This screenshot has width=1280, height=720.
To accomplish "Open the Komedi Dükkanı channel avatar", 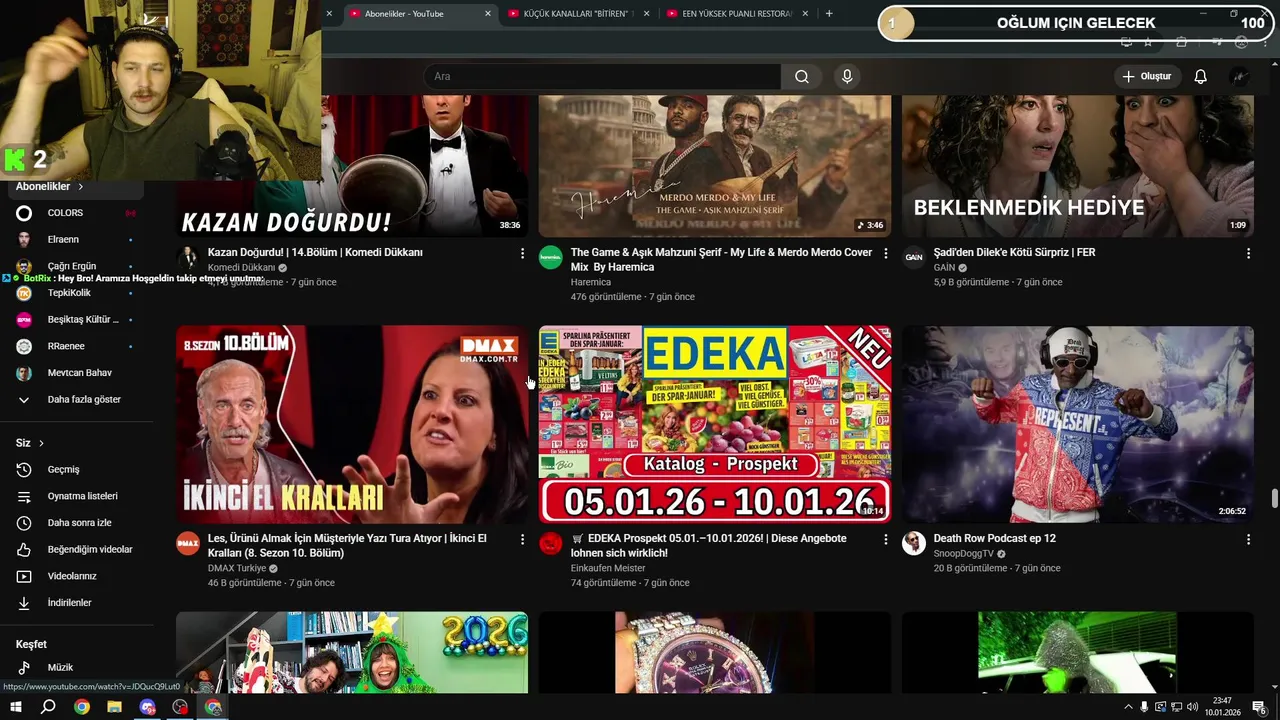I will point(188,257).
